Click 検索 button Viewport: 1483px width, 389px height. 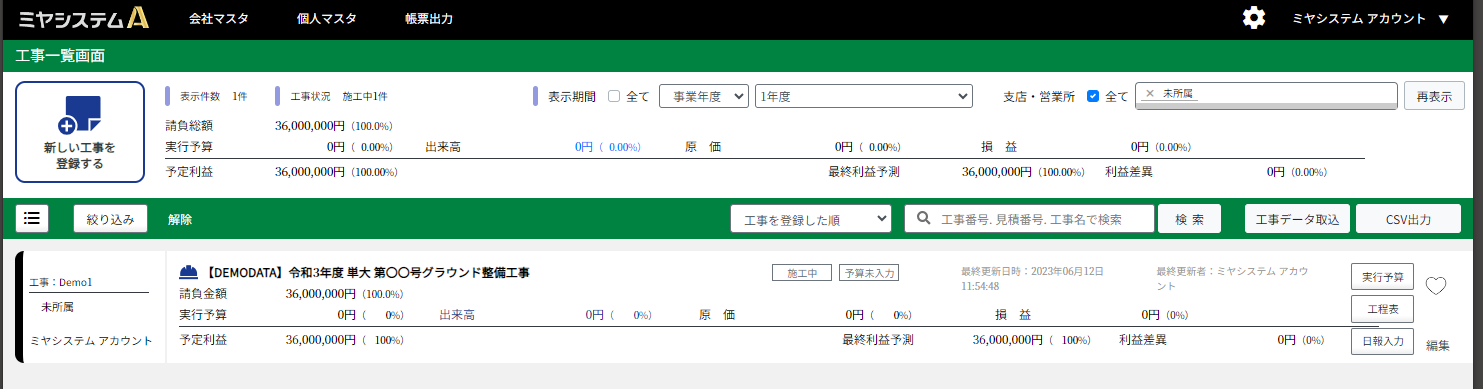point(1190,219)
